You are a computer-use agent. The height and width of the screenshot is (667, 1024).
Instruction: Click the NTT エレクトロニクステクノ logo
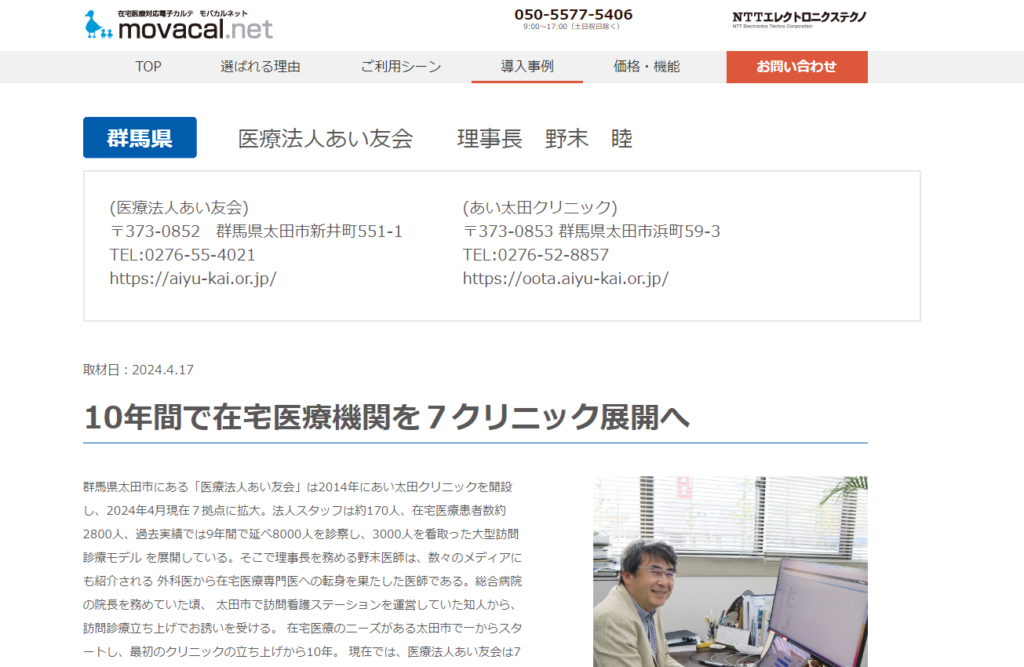[799, 19]
